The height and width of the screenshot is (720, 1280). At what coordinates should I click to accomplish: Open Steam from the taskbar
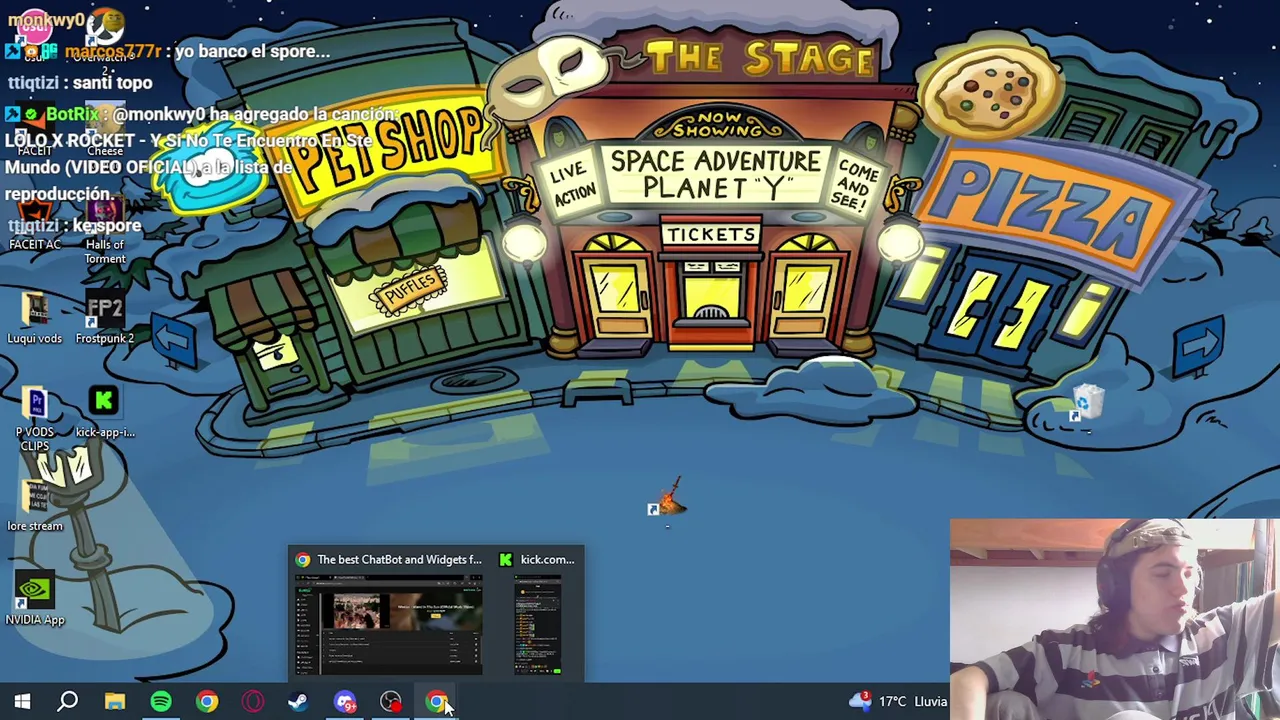(298, 702)
